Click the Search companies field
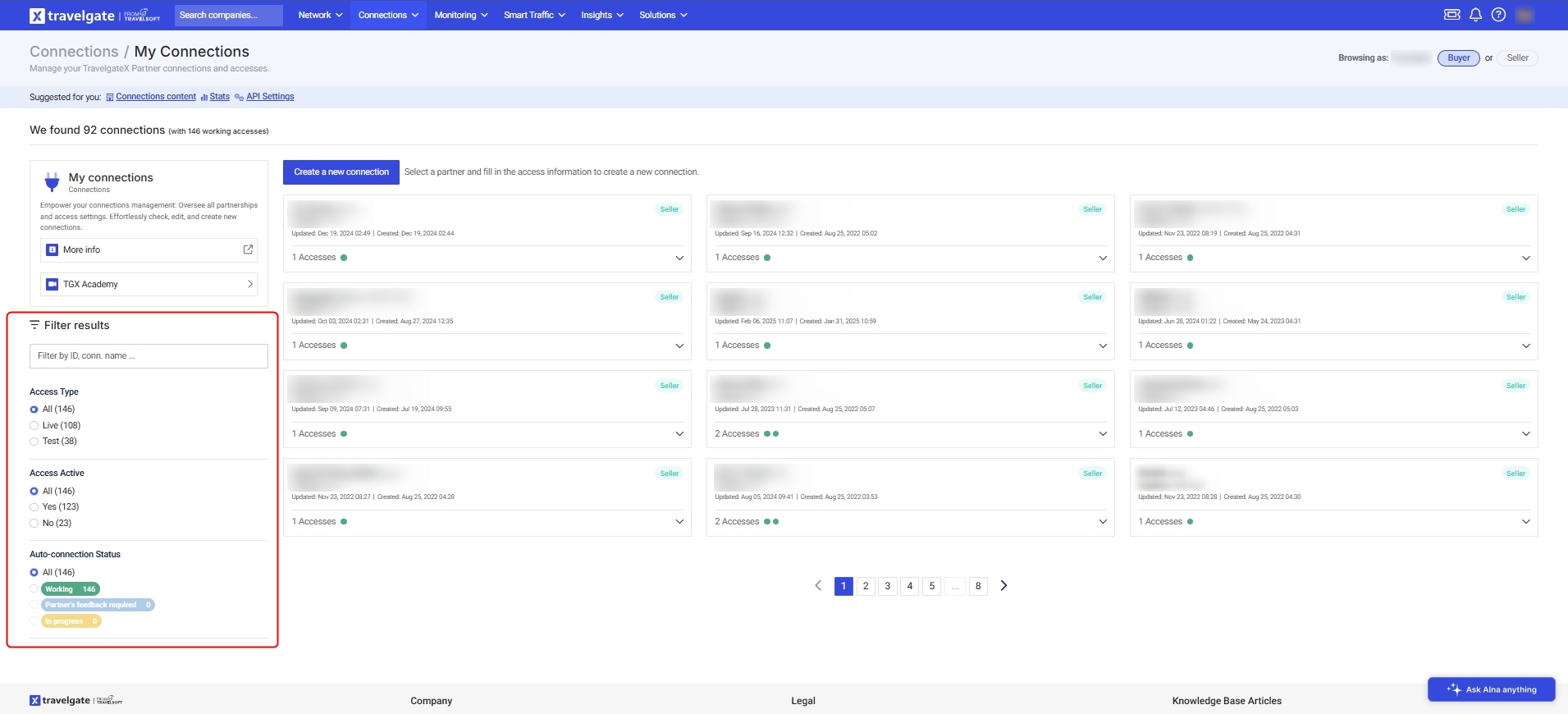The width and height of the screenshot is (1568, 714). tap(228, 15)
